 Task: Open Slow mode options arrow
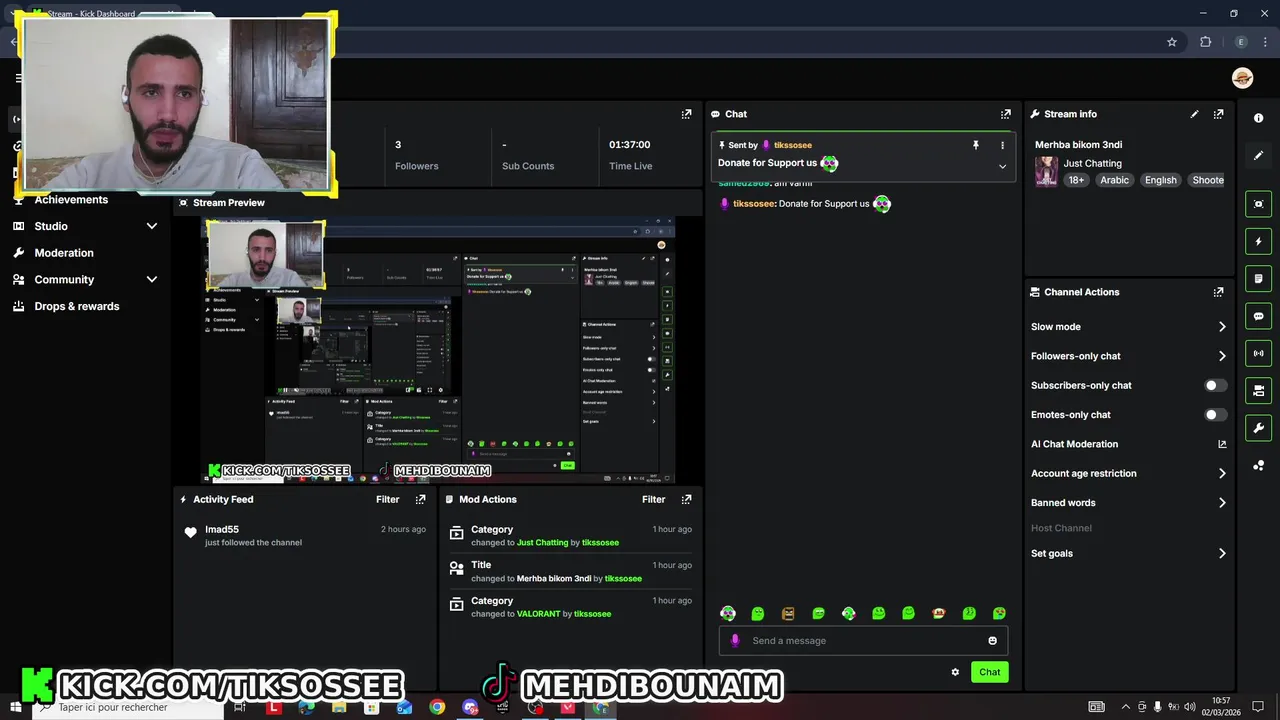1222,327
